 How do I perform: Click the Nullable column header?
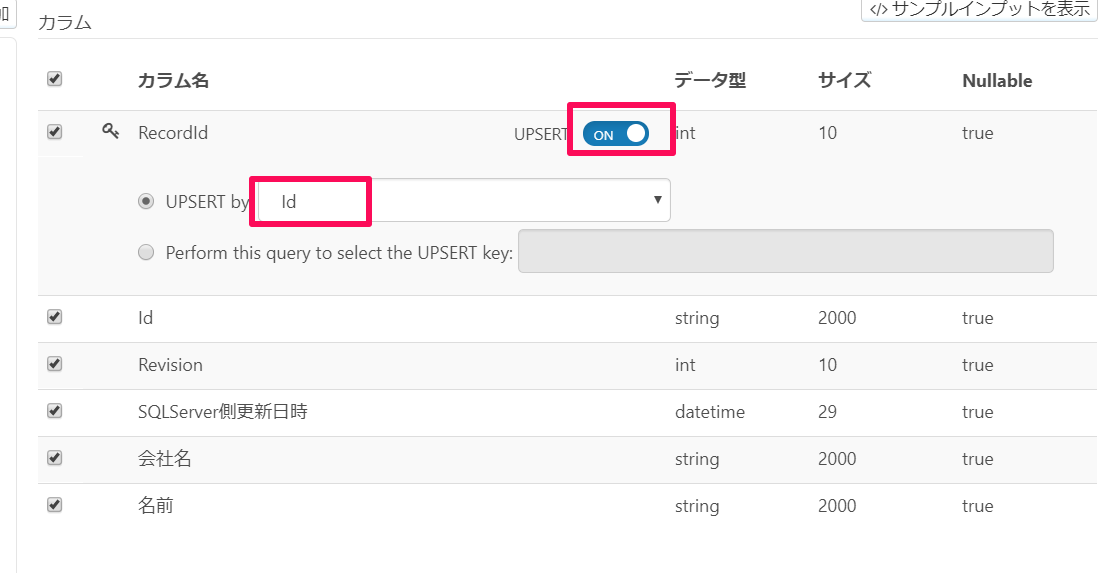click(997, 81)
